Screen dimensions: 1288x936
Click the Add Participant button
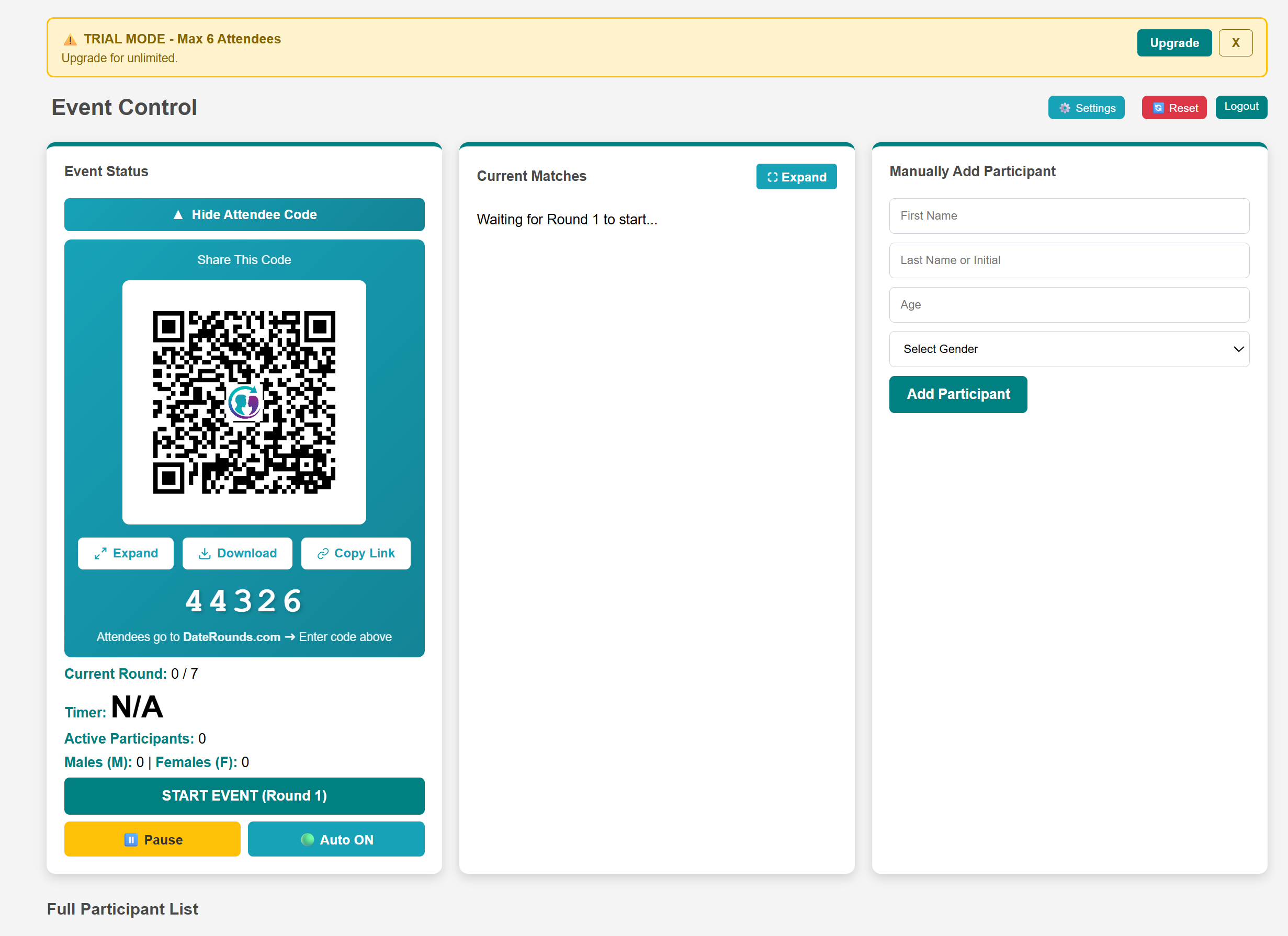point(957,394)
